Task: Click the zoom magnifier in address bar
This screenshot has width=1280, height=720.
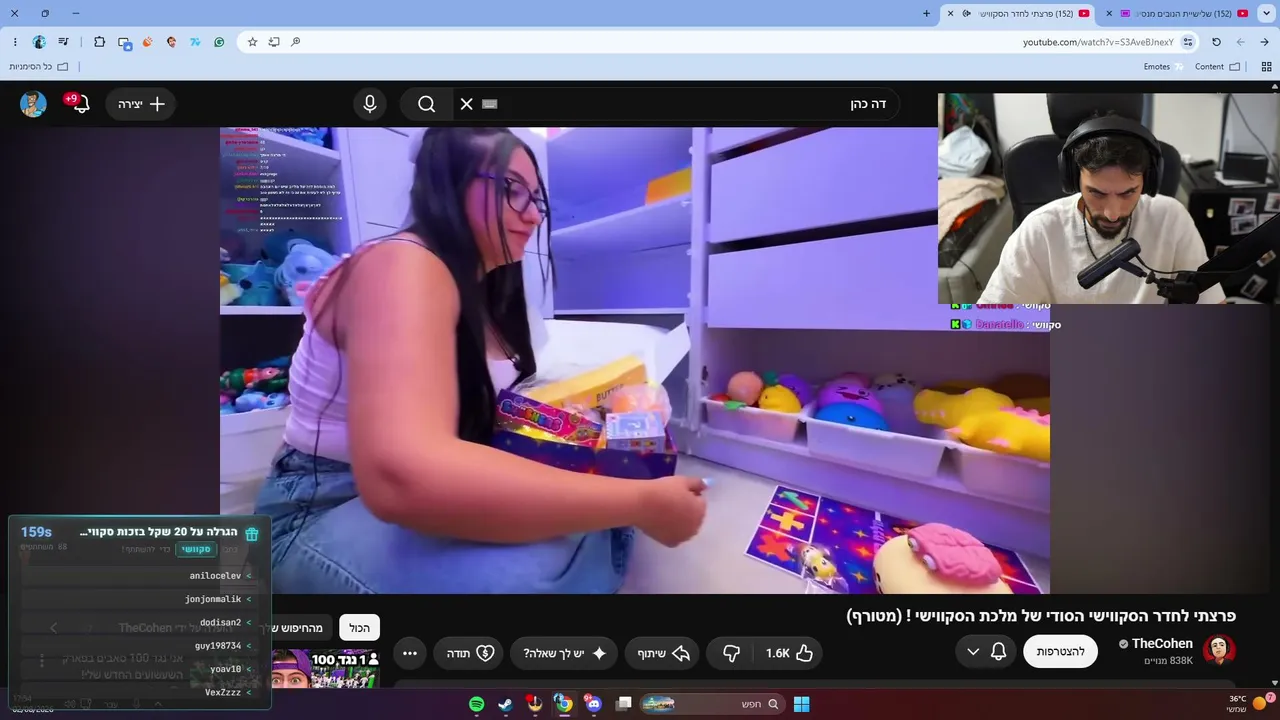Action: (296, 42)
